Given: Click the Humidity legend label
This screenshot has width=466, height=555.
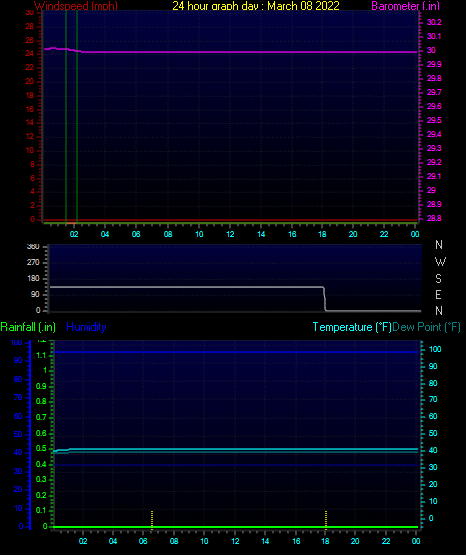Looking at the screenshot, I should [x=86, y=327].
